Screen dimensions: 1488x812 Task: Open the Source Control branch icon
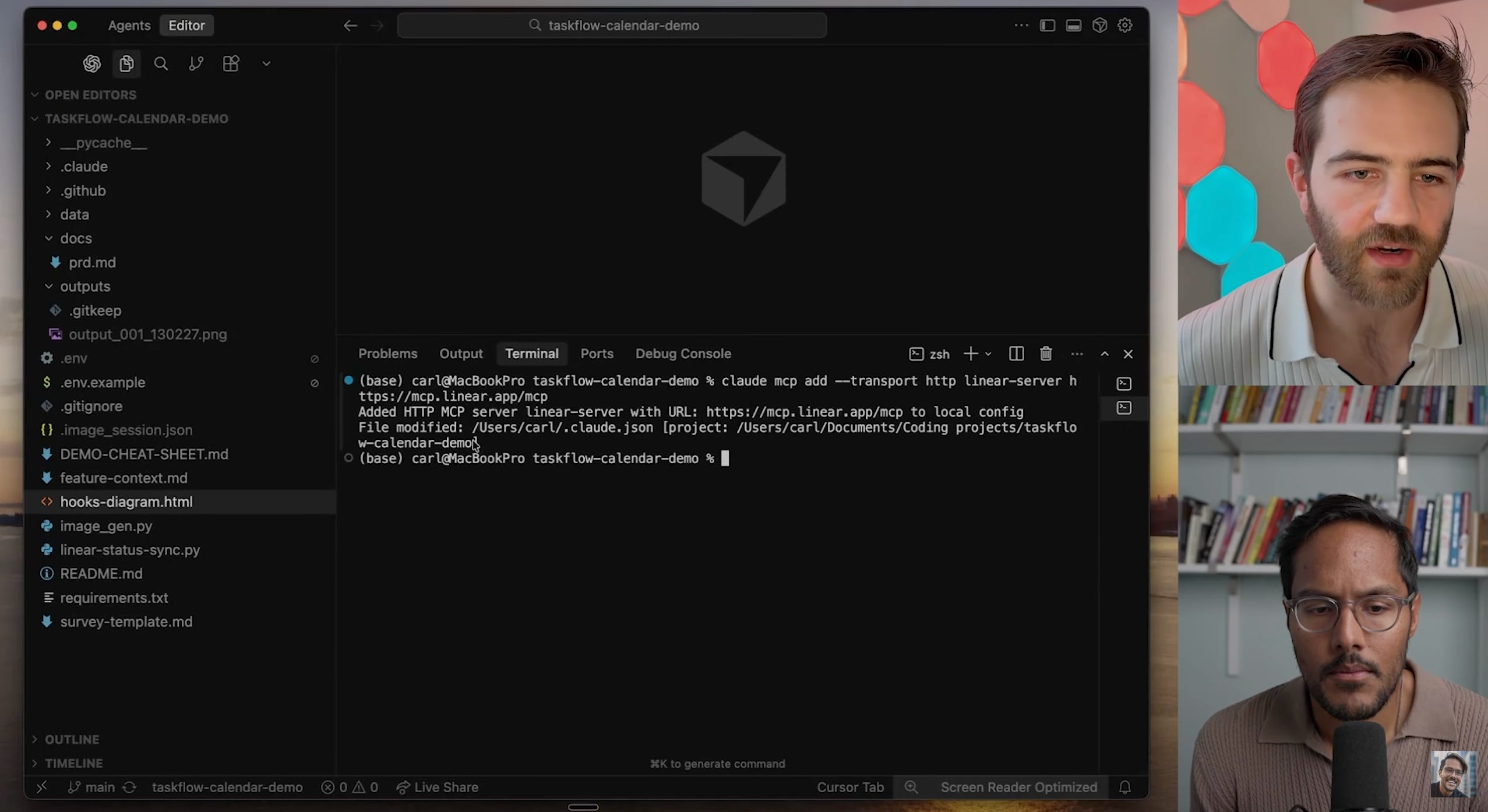(196, 63)
